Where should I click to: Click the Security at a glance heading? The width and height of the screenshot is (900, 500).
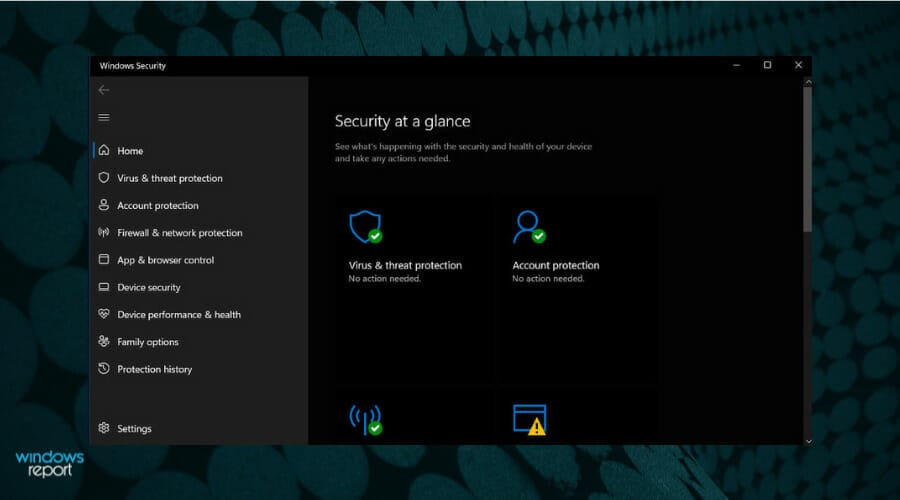[402, 121]
